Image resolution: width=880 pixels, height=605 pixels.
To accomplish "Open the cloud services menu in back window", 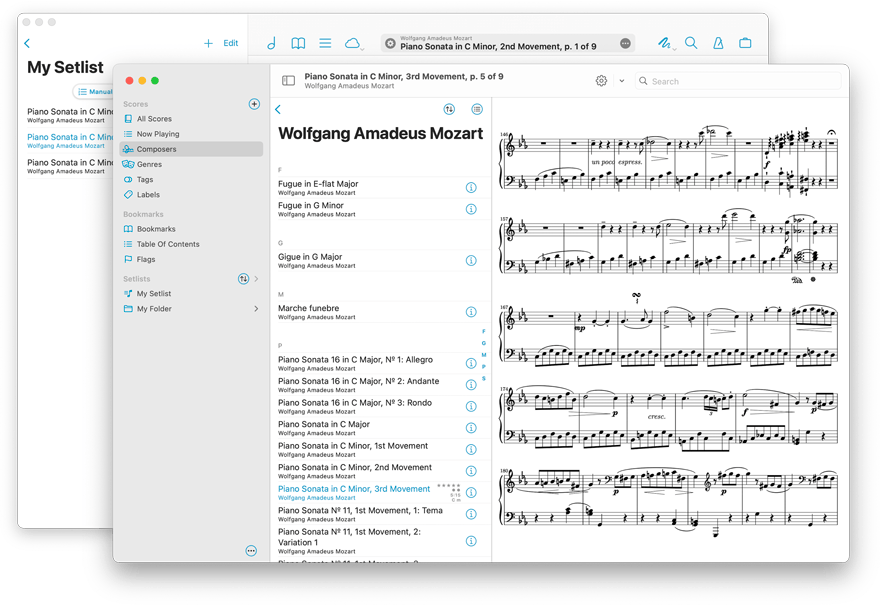I will coord(353,43).
